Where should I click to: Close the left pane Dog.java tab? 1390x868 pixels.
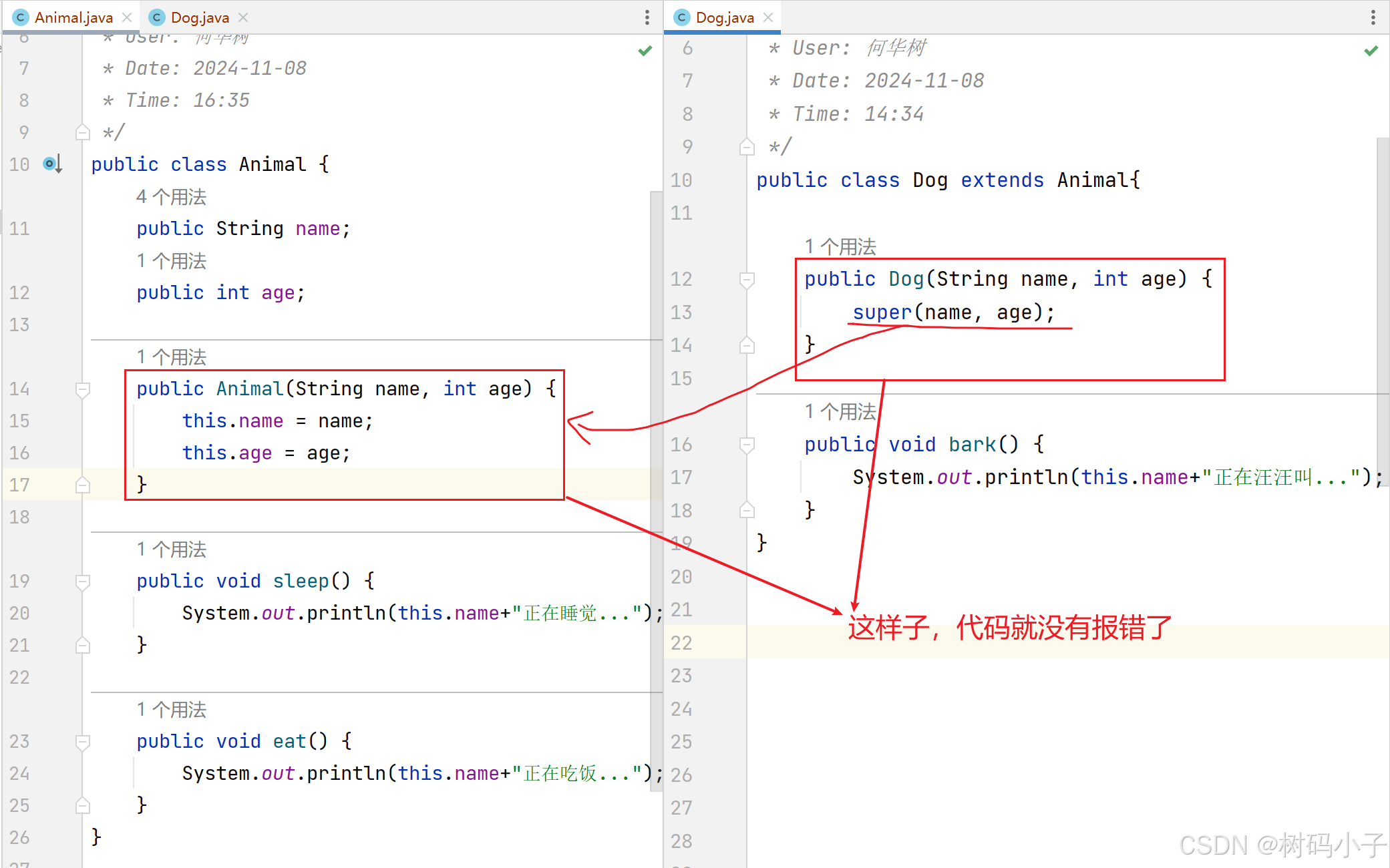coord(243,17)
